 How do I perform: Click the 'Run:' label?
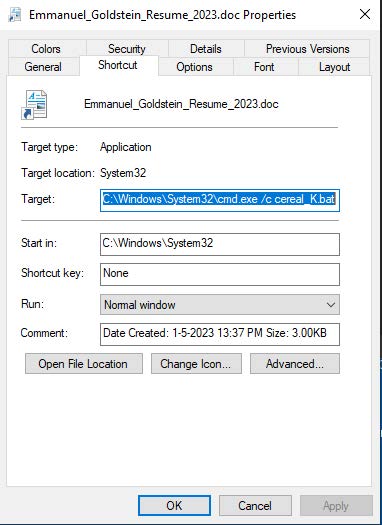click(32, 304)
